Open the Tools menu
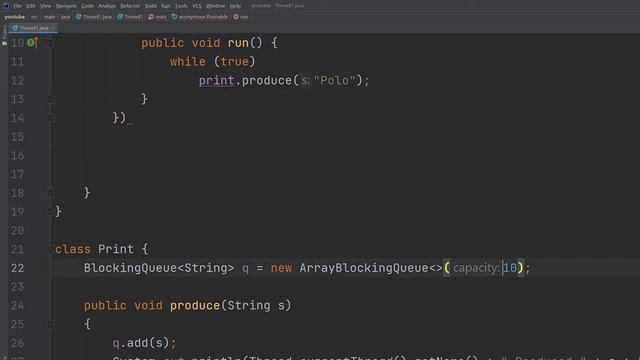 pos(181,6)
